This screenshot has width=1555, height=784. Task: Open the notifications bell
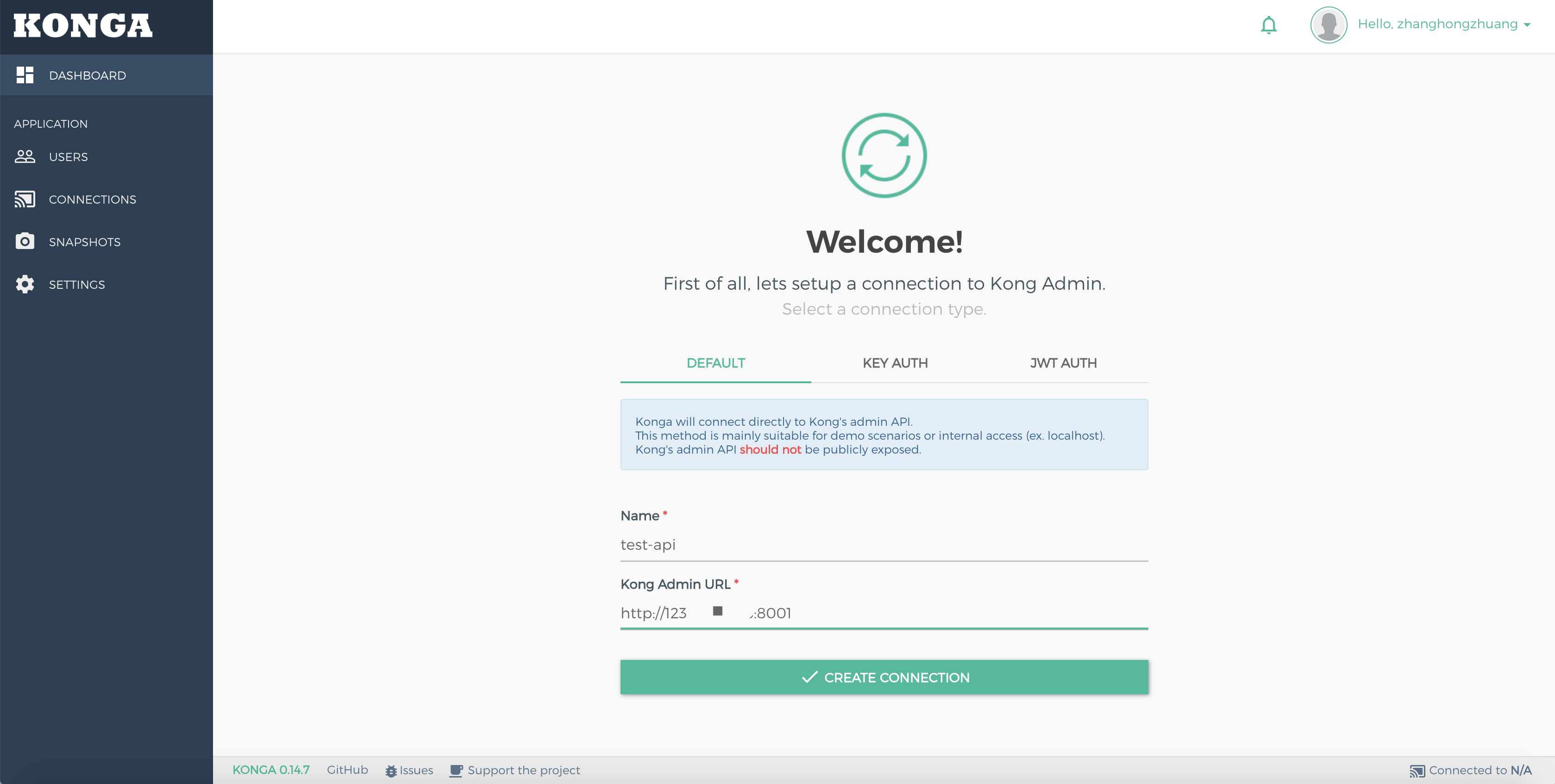coord(1268,25)
